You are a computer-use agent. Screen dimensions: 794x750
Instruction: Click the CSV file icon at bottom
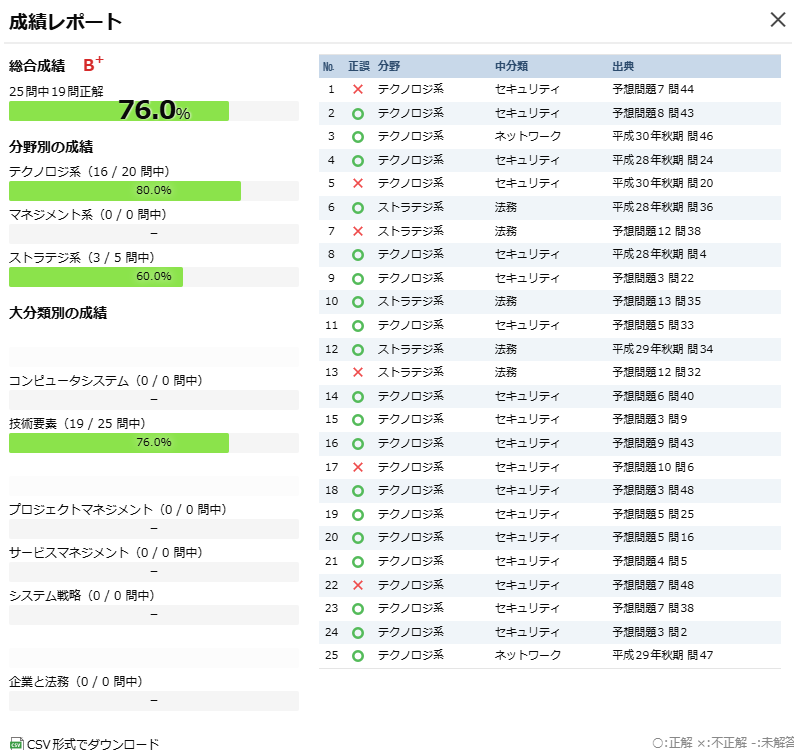point(16,743)
